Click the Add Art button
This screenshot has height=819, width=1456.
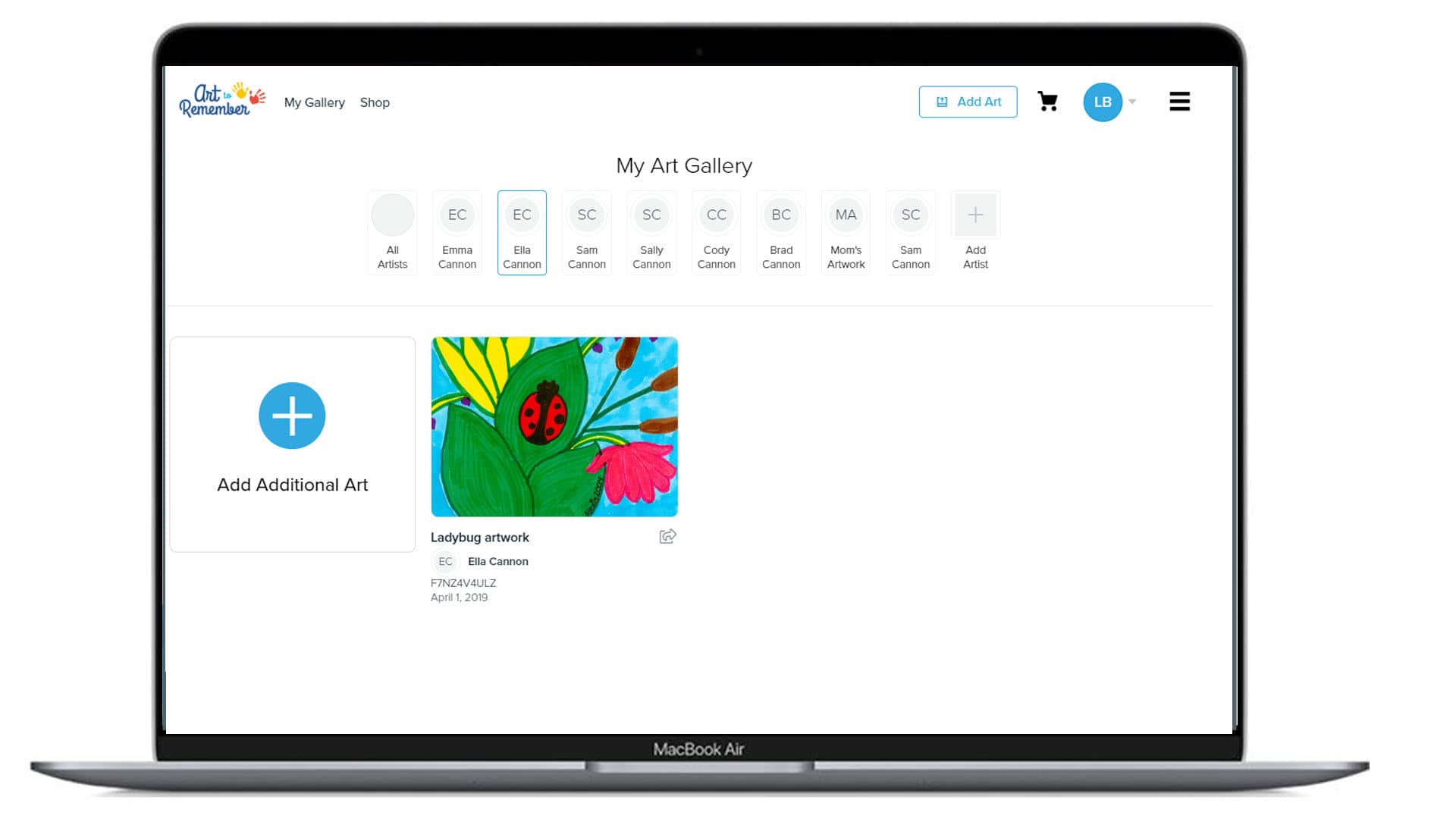968,102
